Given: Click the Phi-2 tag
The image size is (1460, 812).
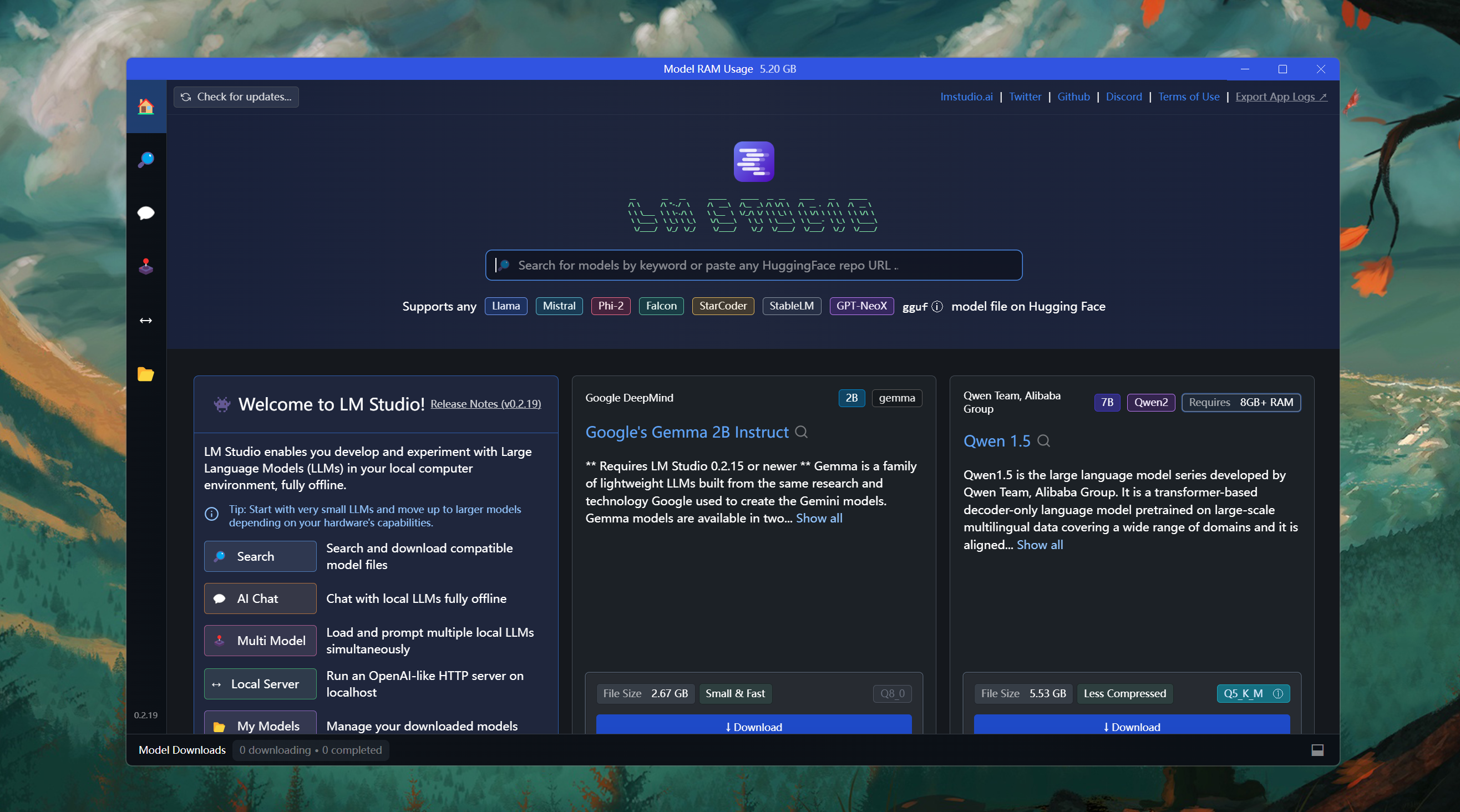Looking at the screenshot, I should [x=610, y=306].
